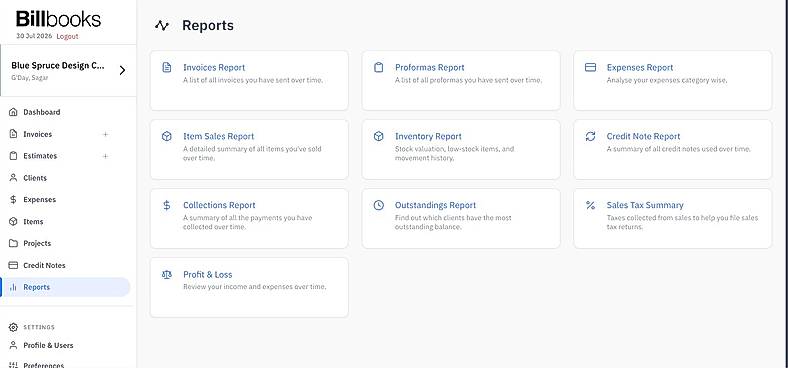Click the Invoices Report document icon
788x368 pixels.
167,67
